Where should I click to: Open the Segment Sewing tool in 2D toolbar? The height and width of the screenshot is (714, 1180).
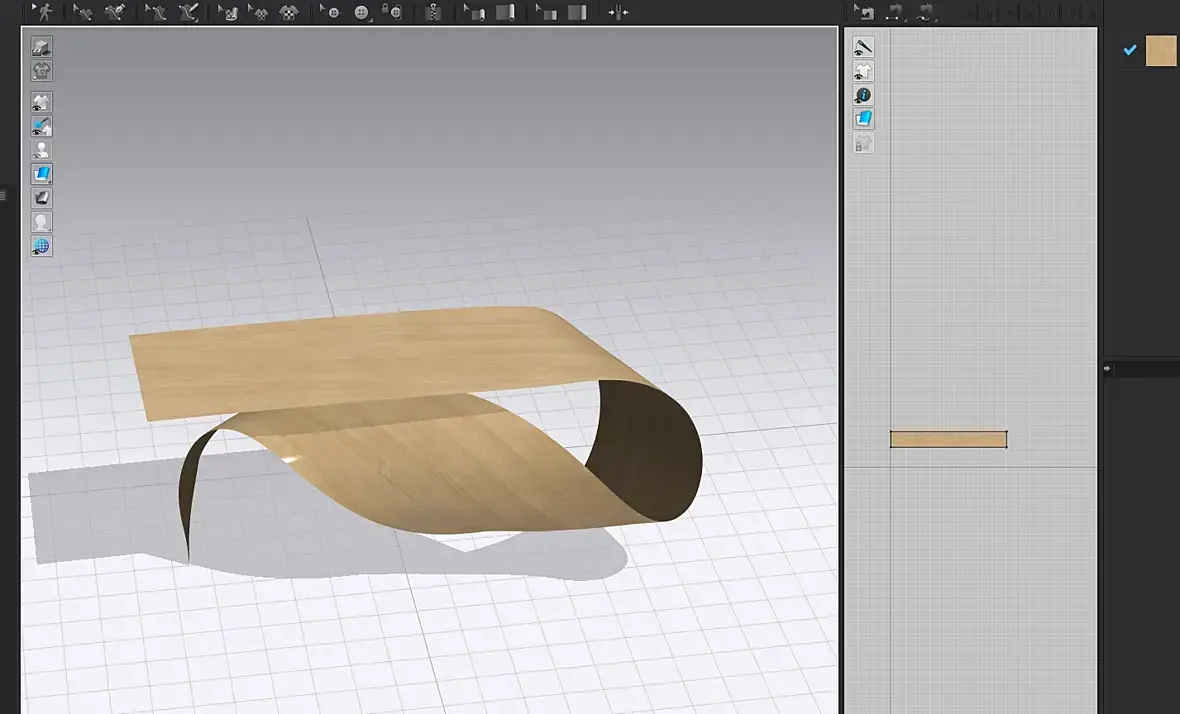point(895,12)
